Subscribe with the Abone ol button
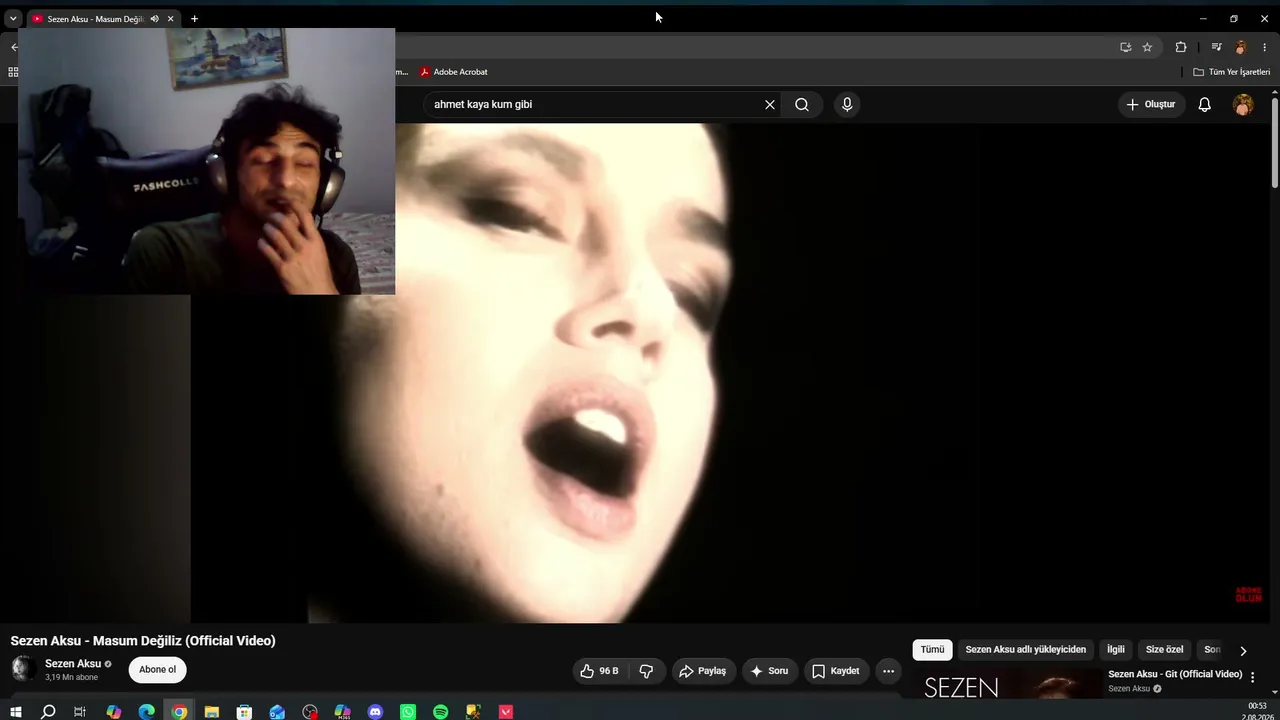 coord(157,670)
